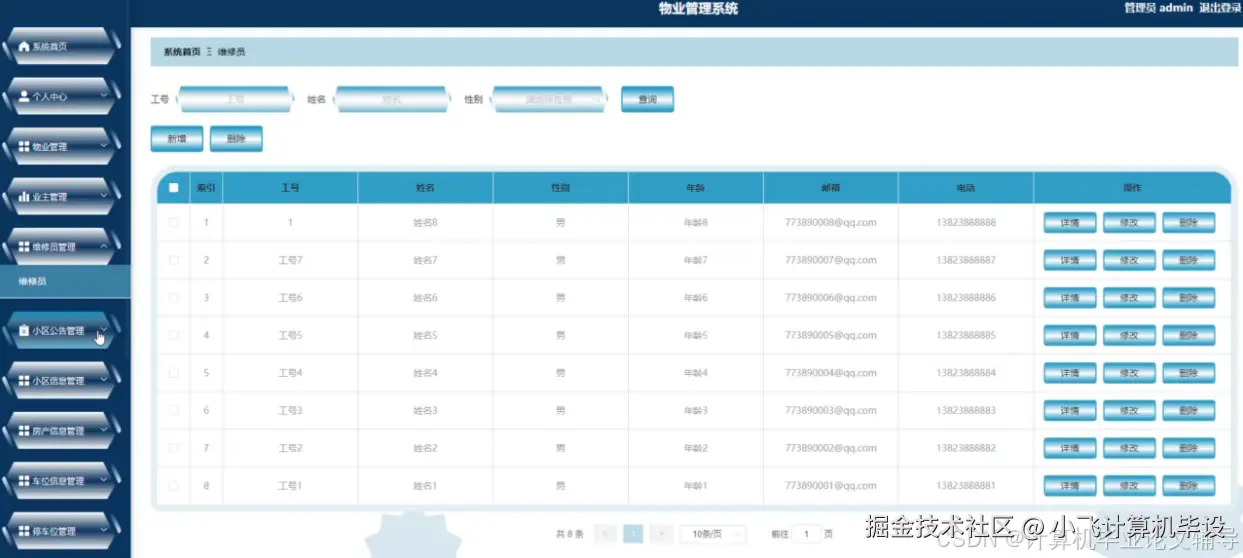
Task: Click the 邮箱 column header
Action: [831, 188]
